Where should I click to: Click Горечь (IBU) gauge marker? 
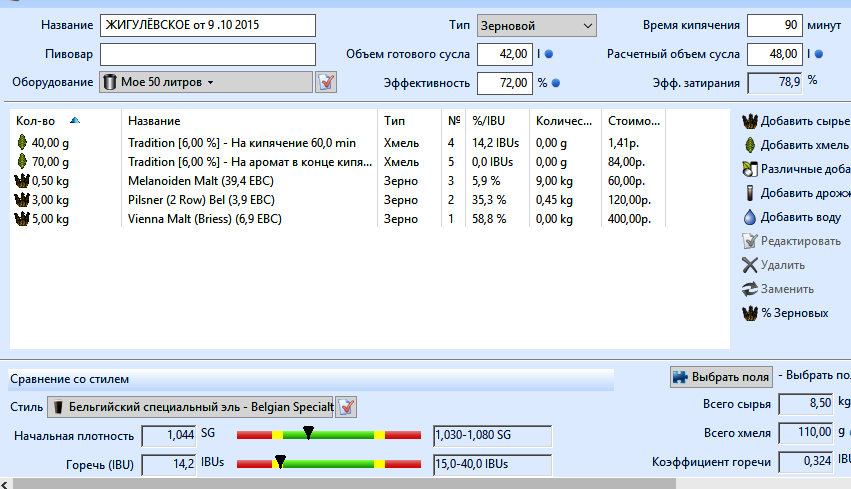click(x=280, y=461)
